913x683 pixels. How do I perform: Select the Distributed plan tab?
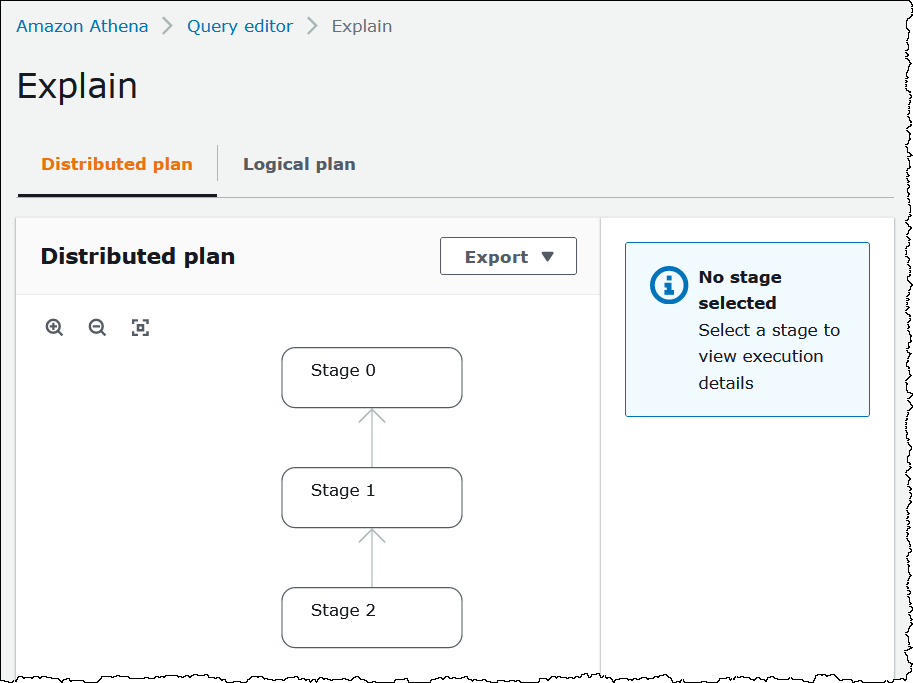[116, 164]
